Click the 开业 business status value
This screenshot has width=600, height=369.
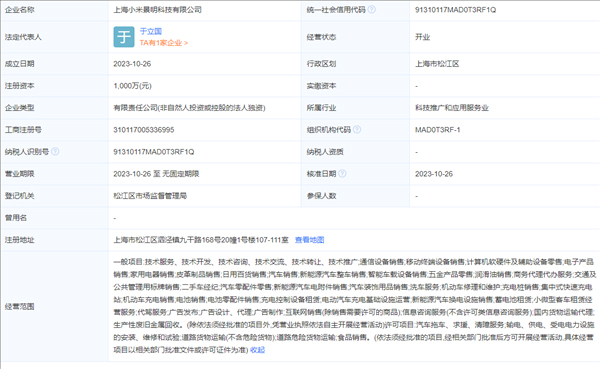(x=422, y=37)
